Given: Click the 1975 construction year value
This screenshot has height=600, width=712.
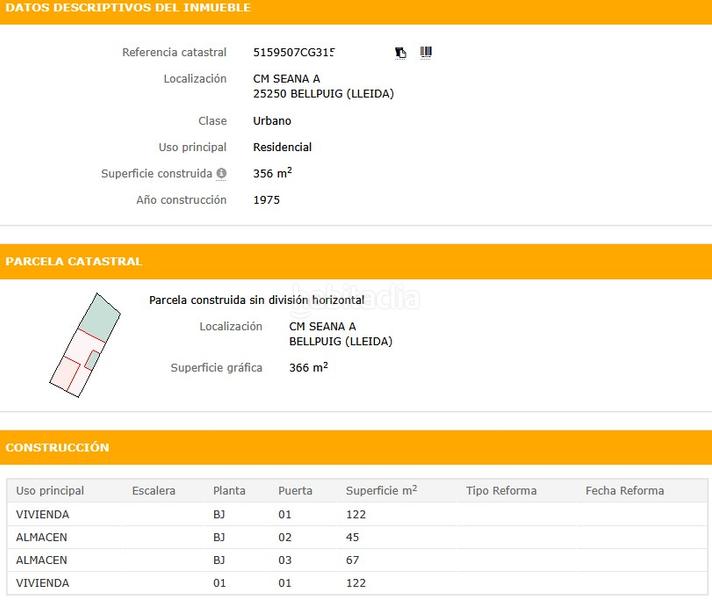Looking at the screenshot, I should tap(266, 200).
